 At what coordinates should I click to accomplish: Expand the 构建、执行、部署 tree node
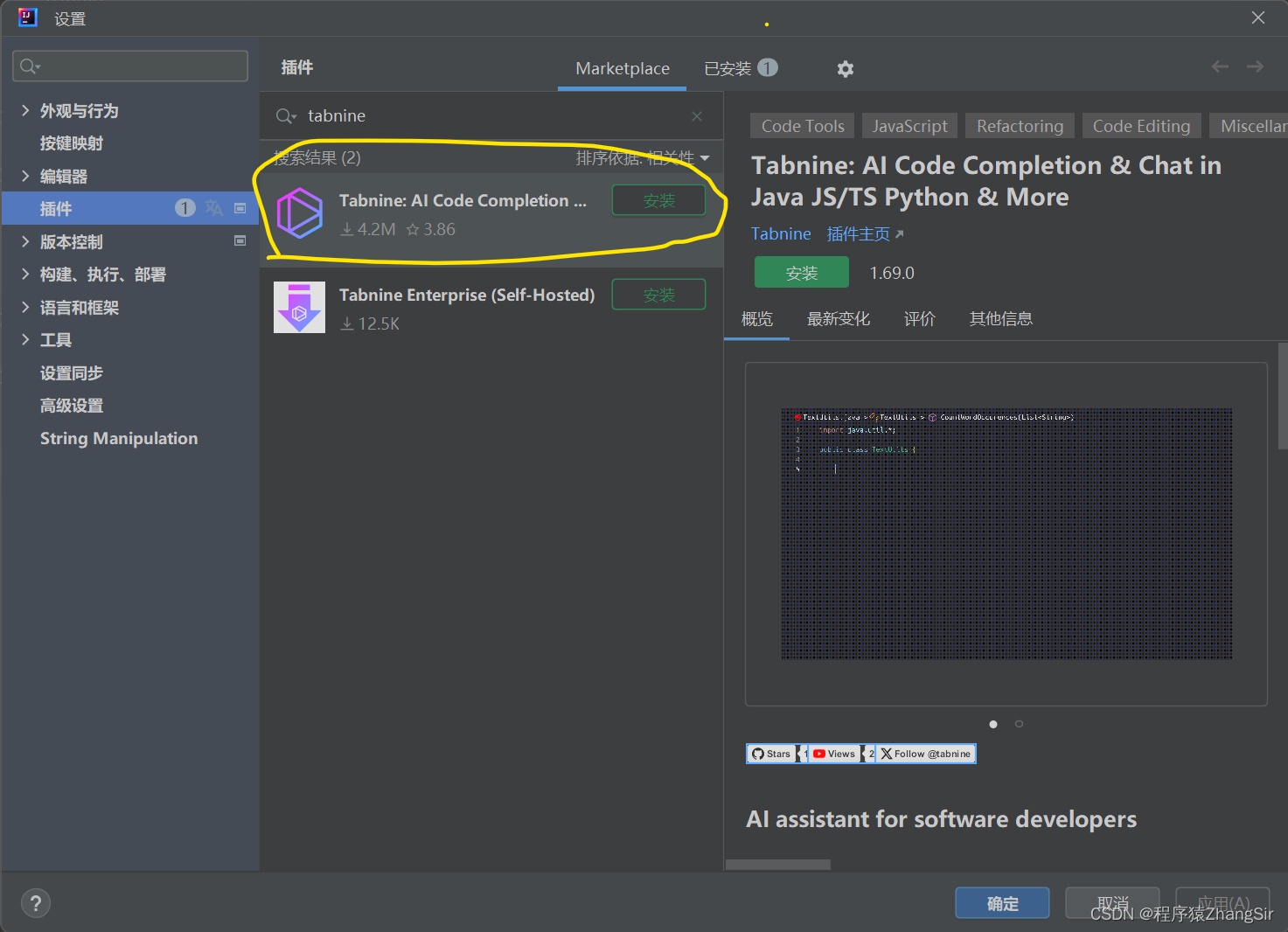[25, 274]
